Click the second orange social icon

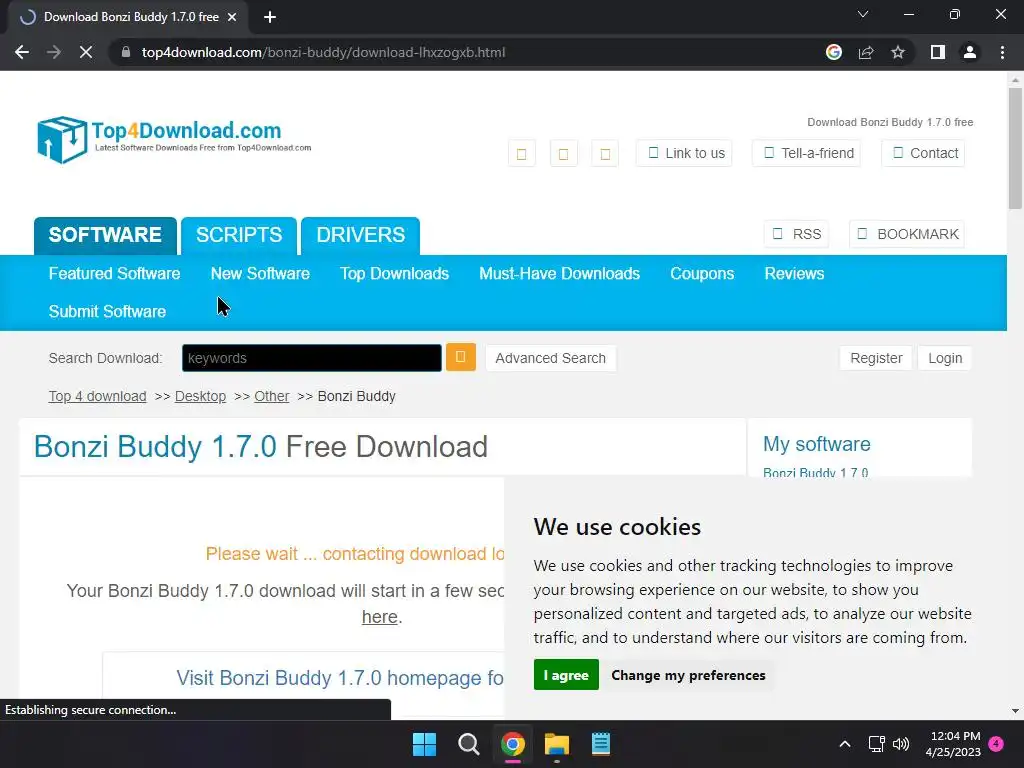click(564, 153)
